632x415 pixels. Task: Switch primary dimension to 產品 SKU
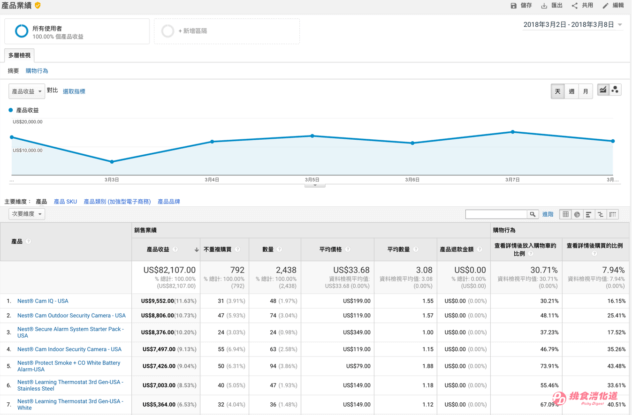65,201
